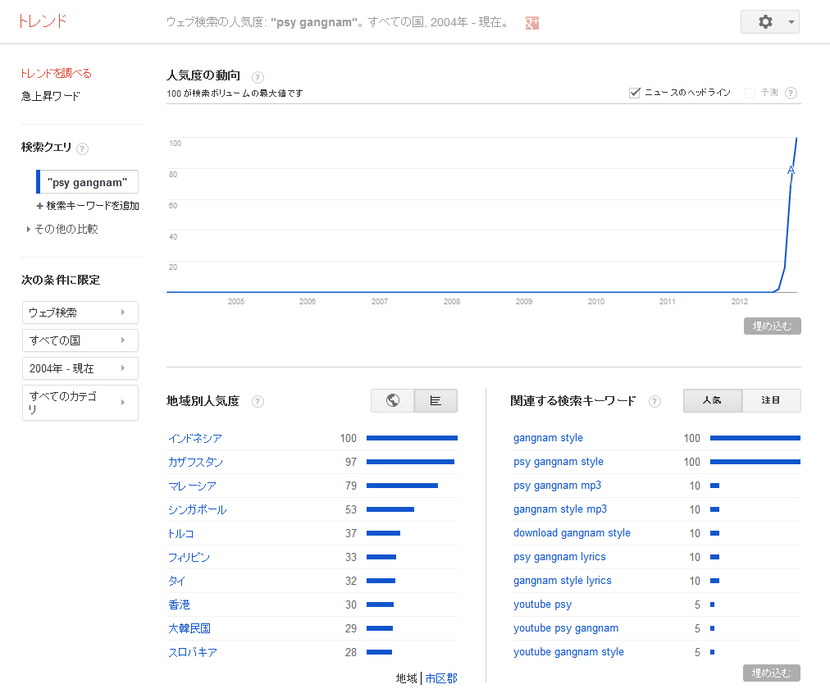Open the "gangnam style" related keyword

[x=548, y=438]
